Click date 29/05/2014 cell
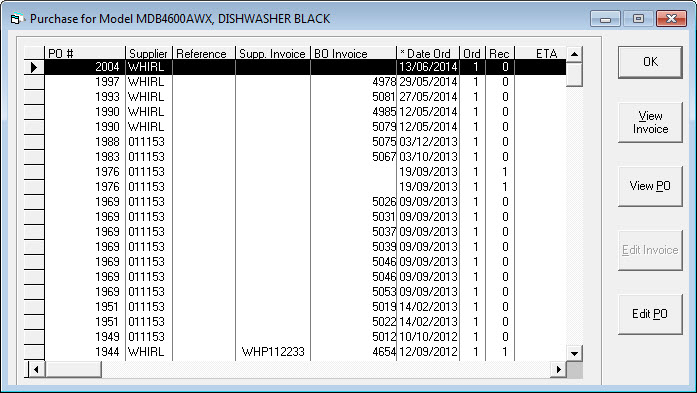697x393 pixels. pyautogui.click(x=428, y=82)
